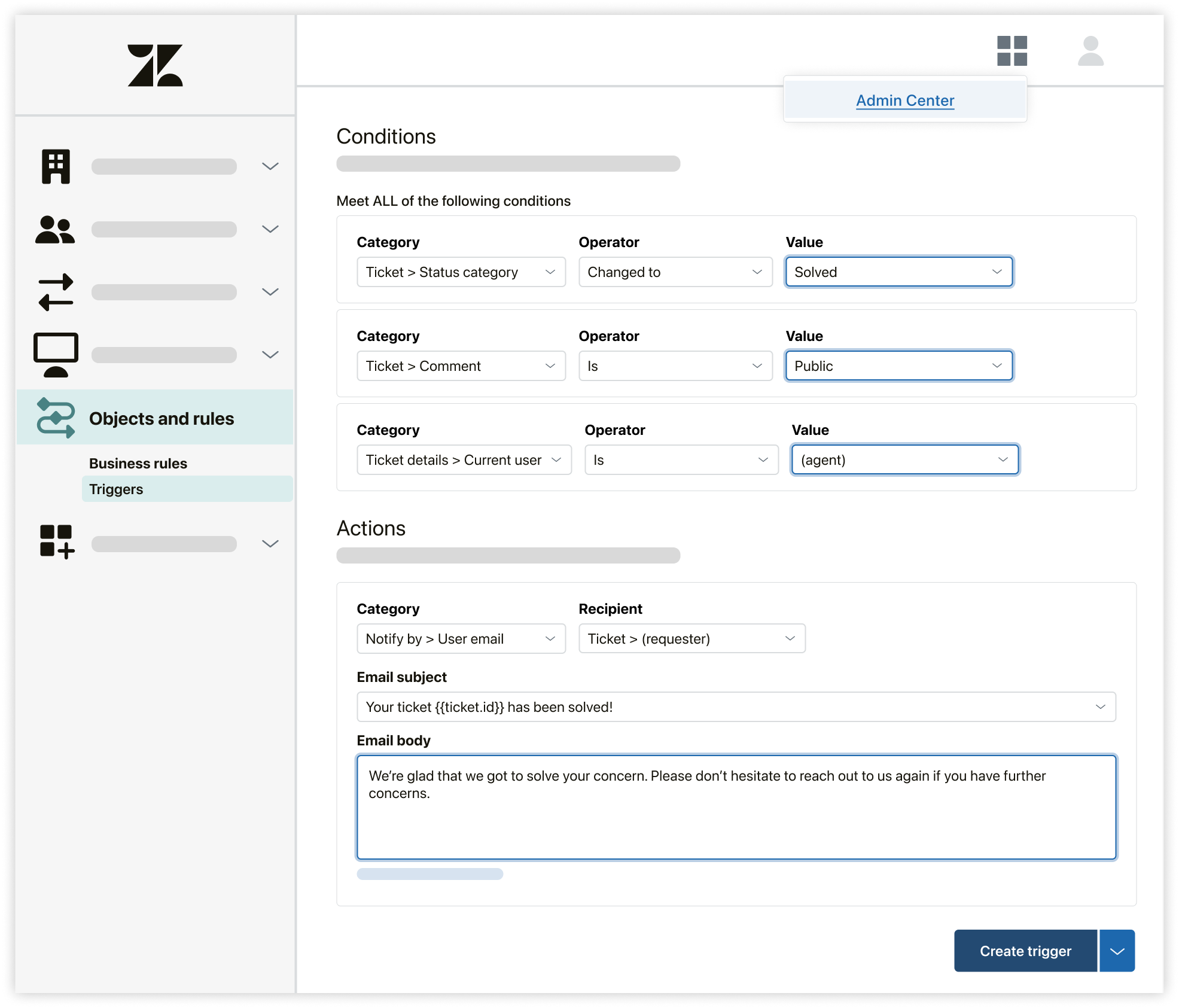
Task: Navigate to the People/contacts icon
Action: pos(56,228)
